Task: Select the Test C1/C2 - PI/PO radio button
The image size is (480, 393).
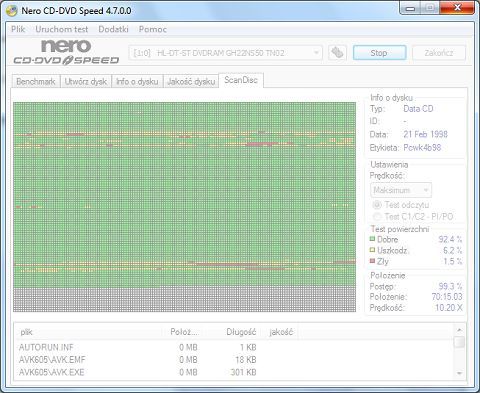Action: point(377,217)
